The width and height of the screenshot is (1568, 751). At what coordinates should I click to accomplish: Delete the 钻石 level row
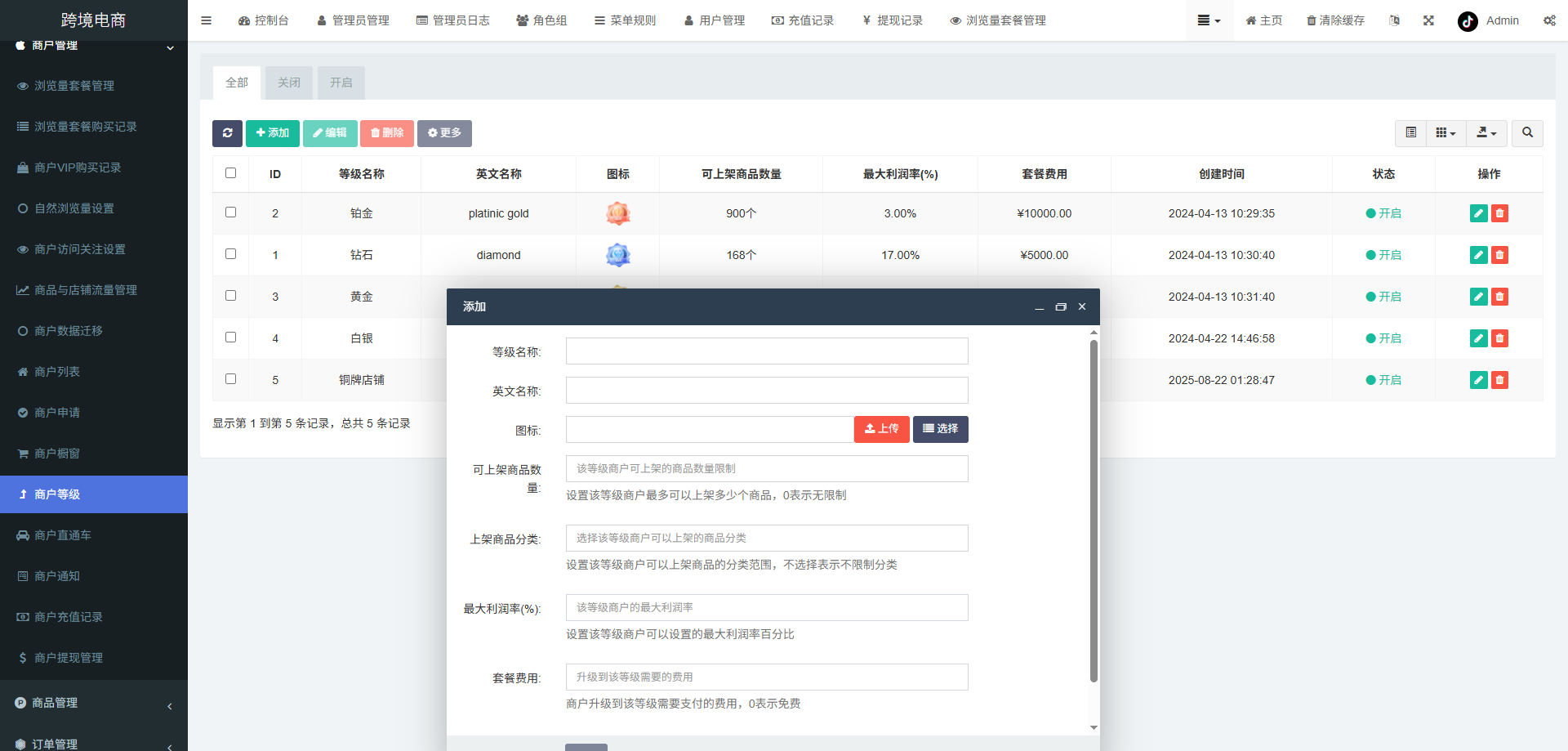tap(1499, 255)
